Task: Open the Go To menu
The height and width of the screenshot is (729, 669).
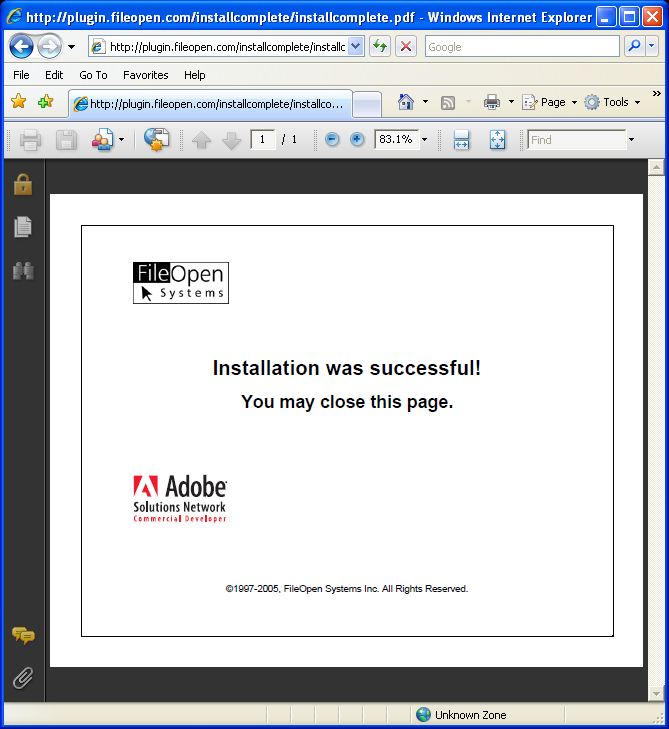Action: click(93, 75)
